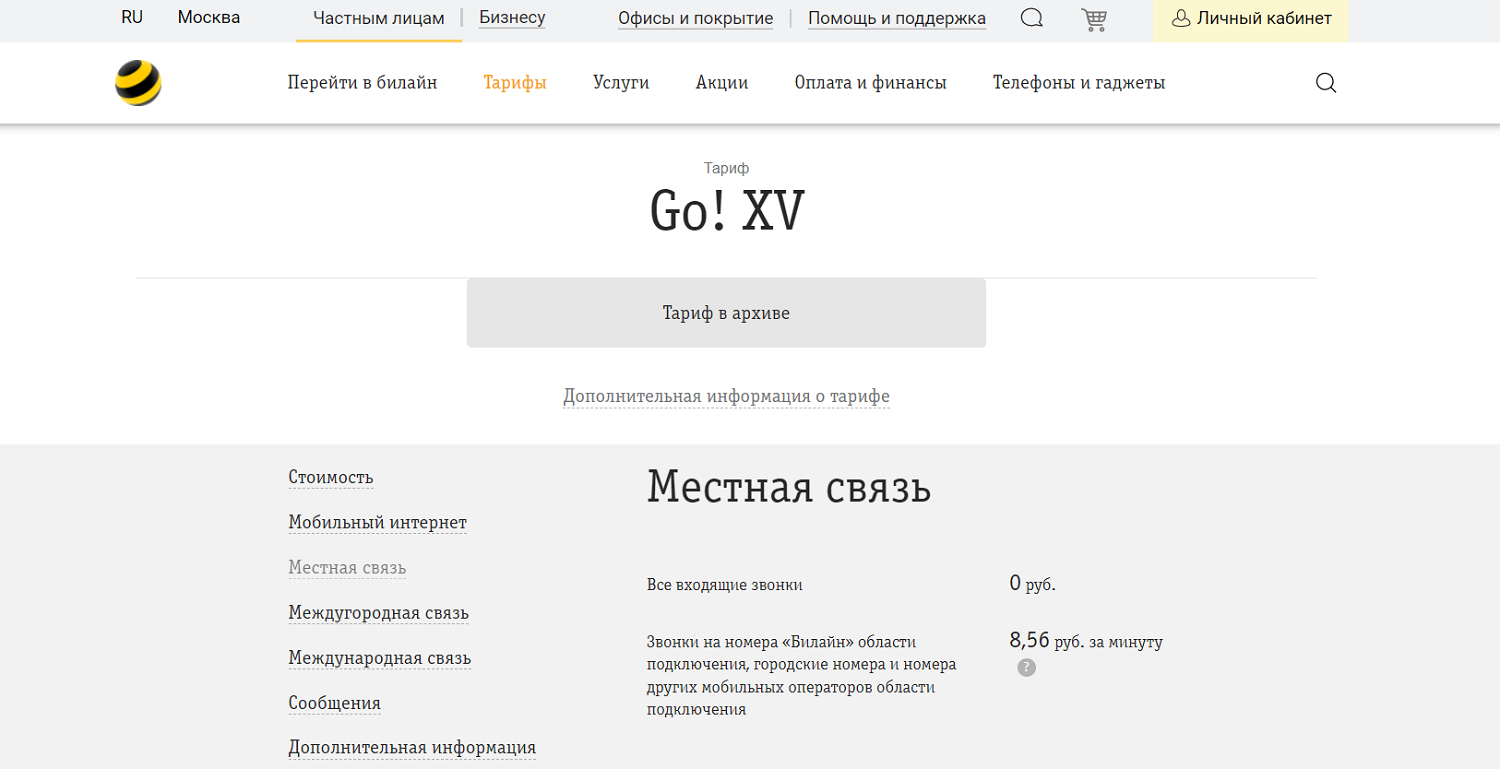Click the 0 руб. price value
Viewport: 1500px width, 769px height.
pyautogui.click(x=1032, y=584)
